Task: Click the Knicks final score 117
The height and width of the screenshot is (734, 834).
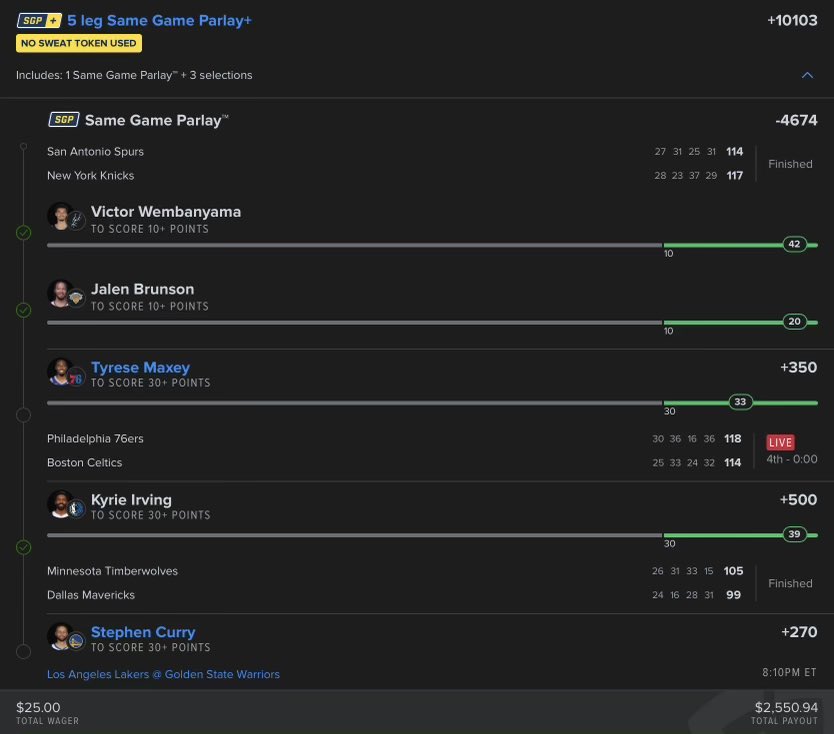Action: tap(735, 176)
